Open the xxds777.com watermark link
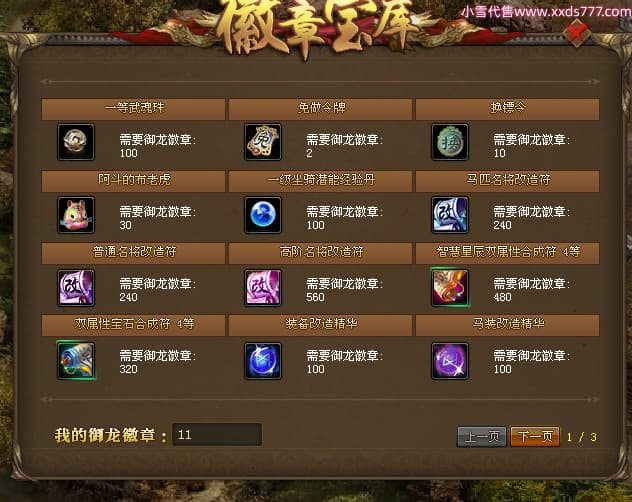 pos(546,11)
